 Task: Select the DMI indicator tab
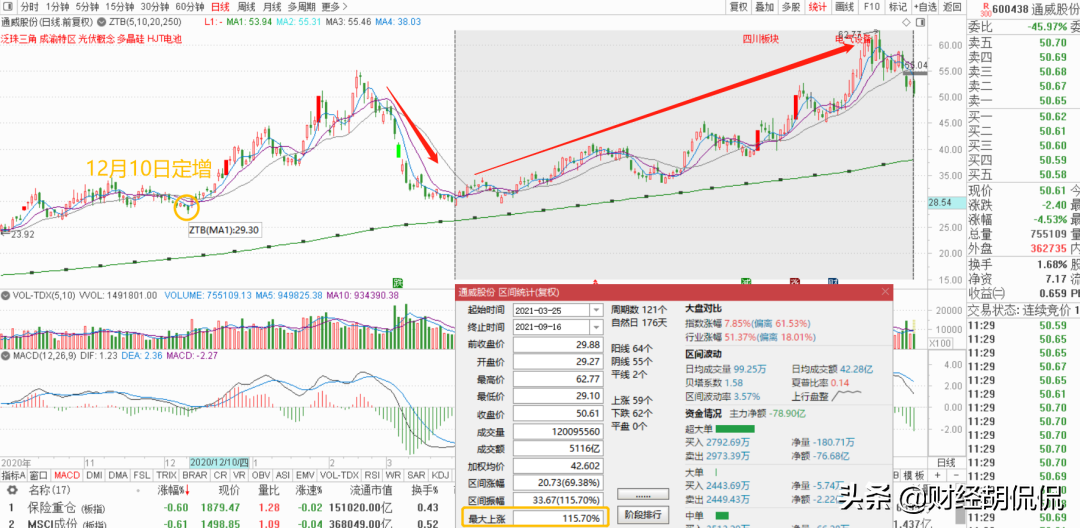(94, 475)
